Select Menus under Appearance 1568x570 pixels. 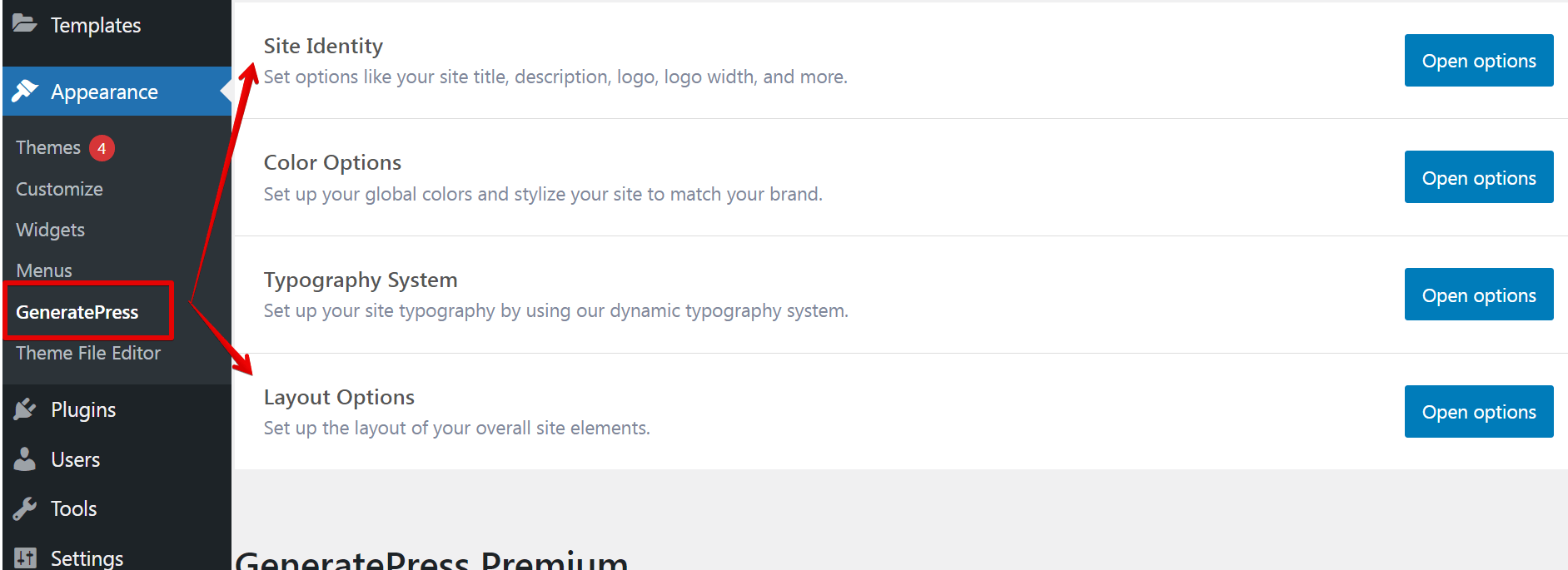coord(44,270)
